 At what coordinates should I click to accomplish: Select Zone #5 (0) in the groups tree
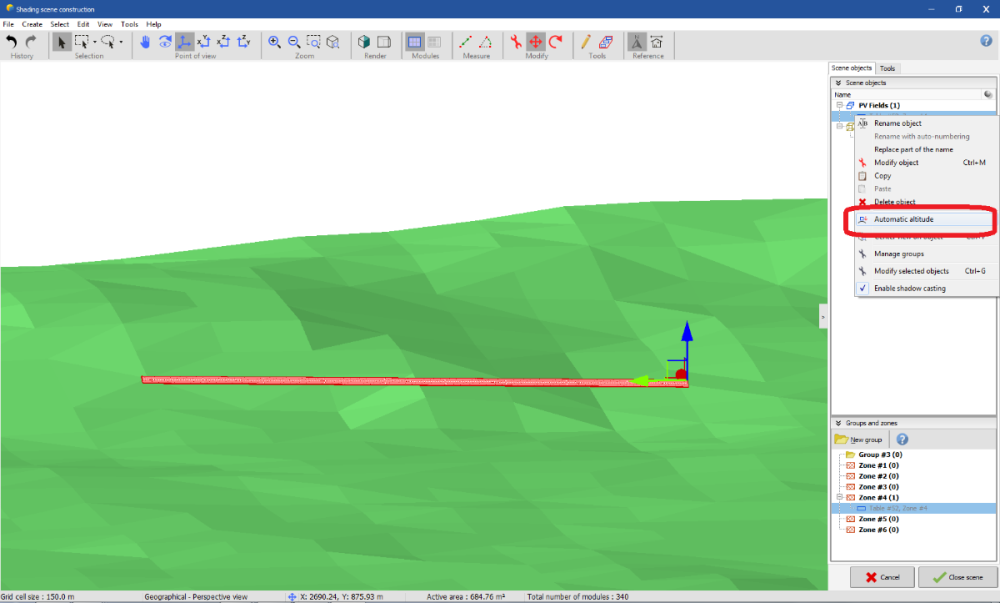878,519
